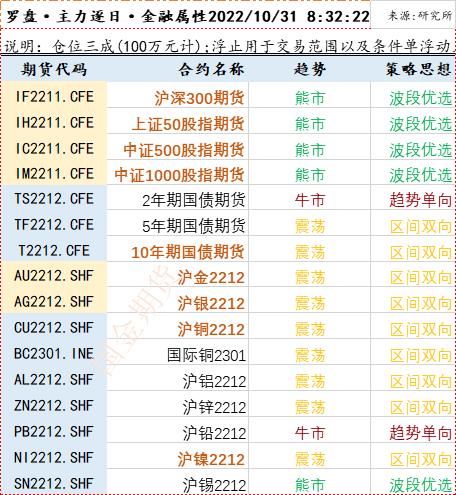Click 震荡 trend in TF2212.CFE row

tap(310, 226)
